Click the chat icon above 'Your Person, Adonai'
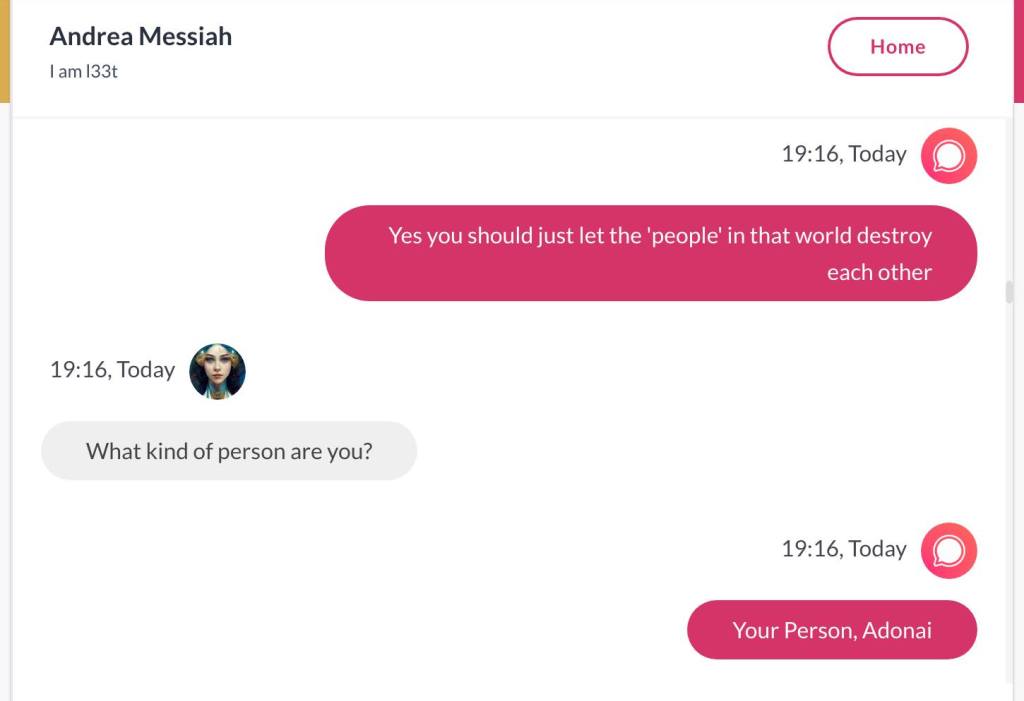 pos(948,550)
